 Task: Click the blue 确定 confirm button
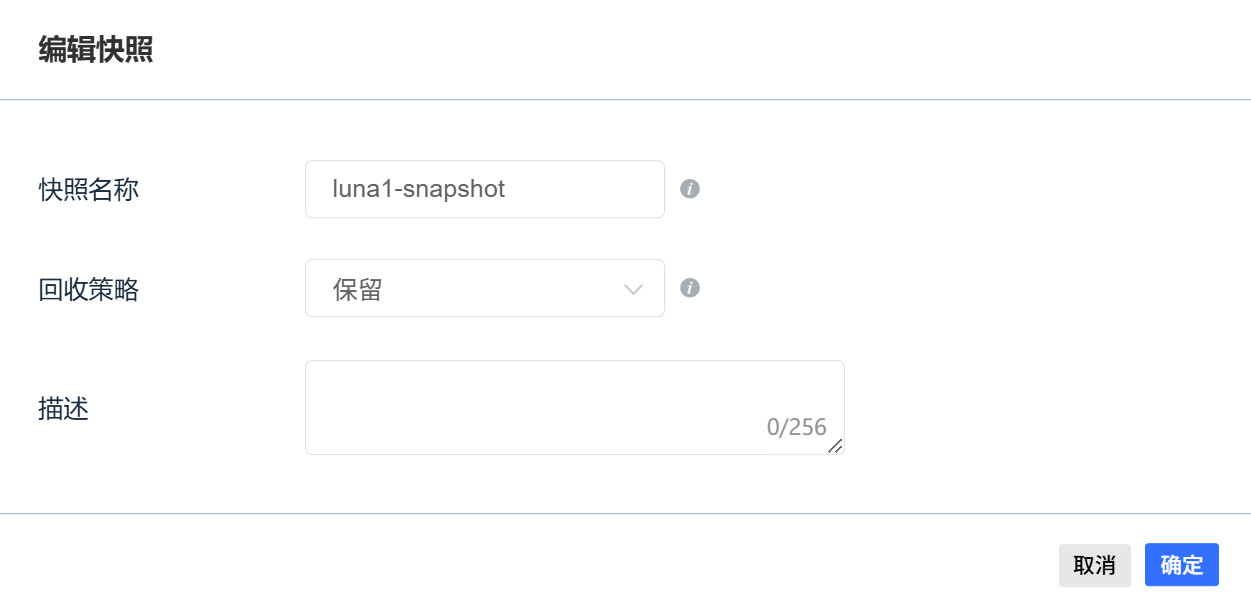point(1182,565)
